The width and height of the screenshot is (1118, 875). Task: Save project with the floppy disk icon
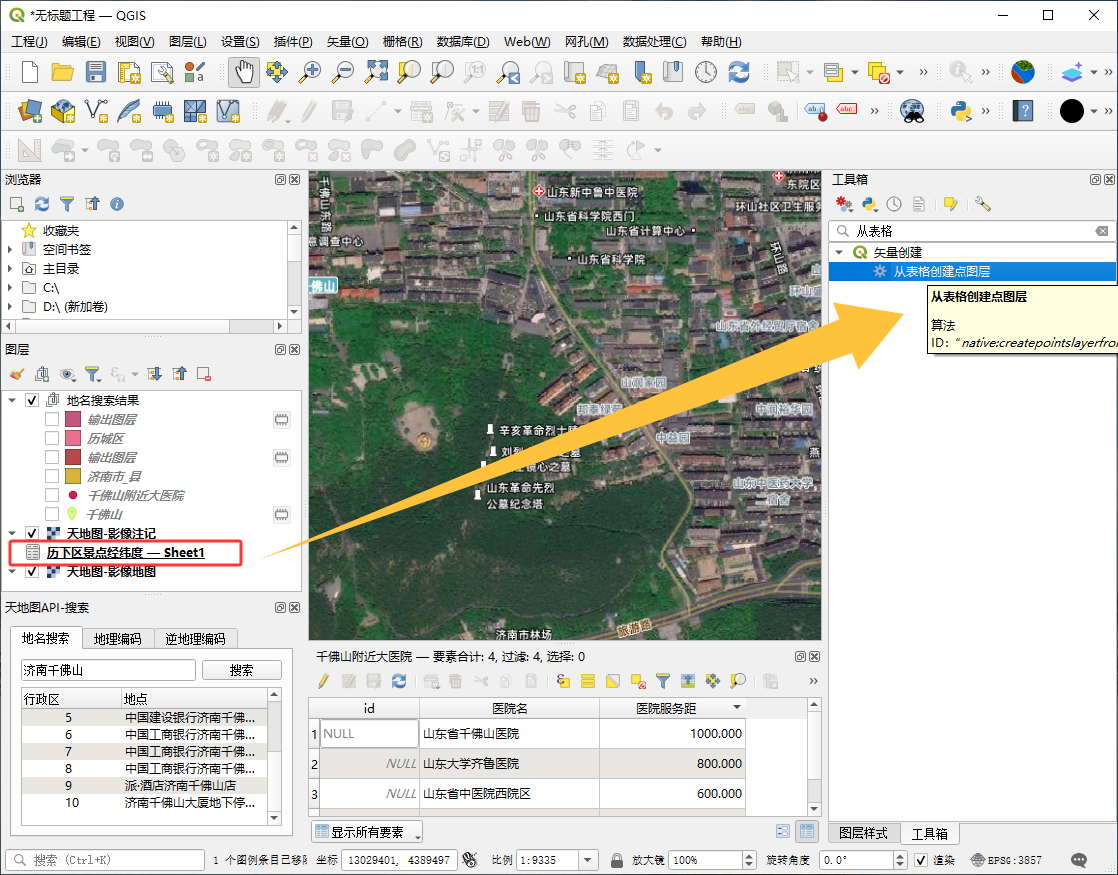pyautogui.click(x=96, y=72)
